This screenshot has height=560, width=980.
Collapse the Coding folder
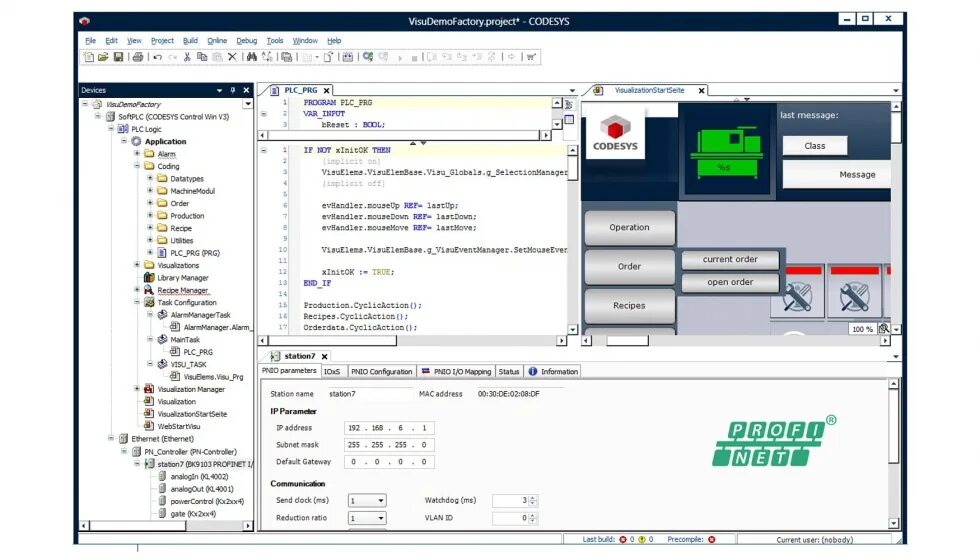click(x=137, y=166)
